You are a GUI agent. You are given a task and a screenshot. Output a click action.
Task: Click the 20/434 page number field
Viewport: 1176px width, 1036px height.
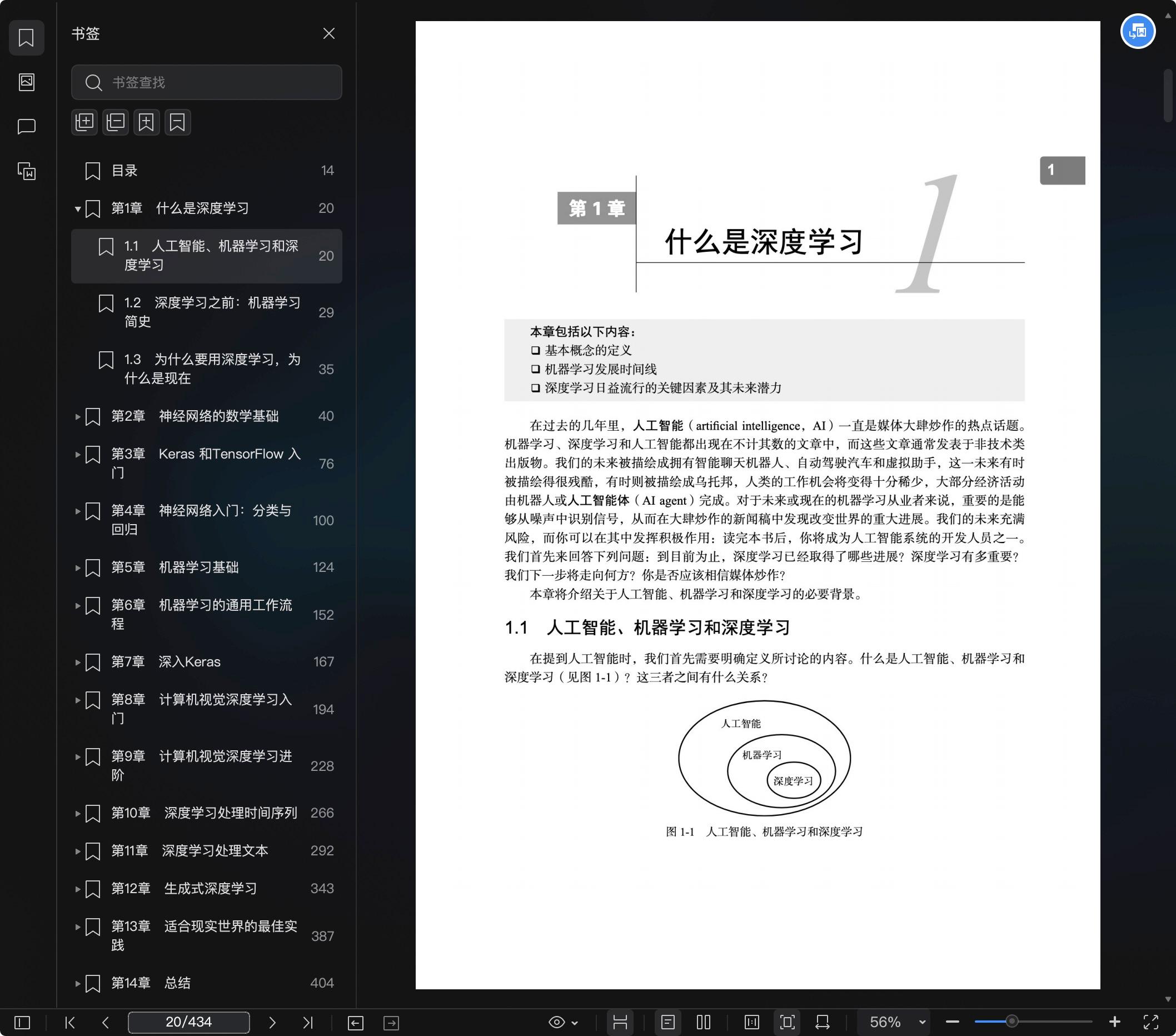[x=189, y=1022]
